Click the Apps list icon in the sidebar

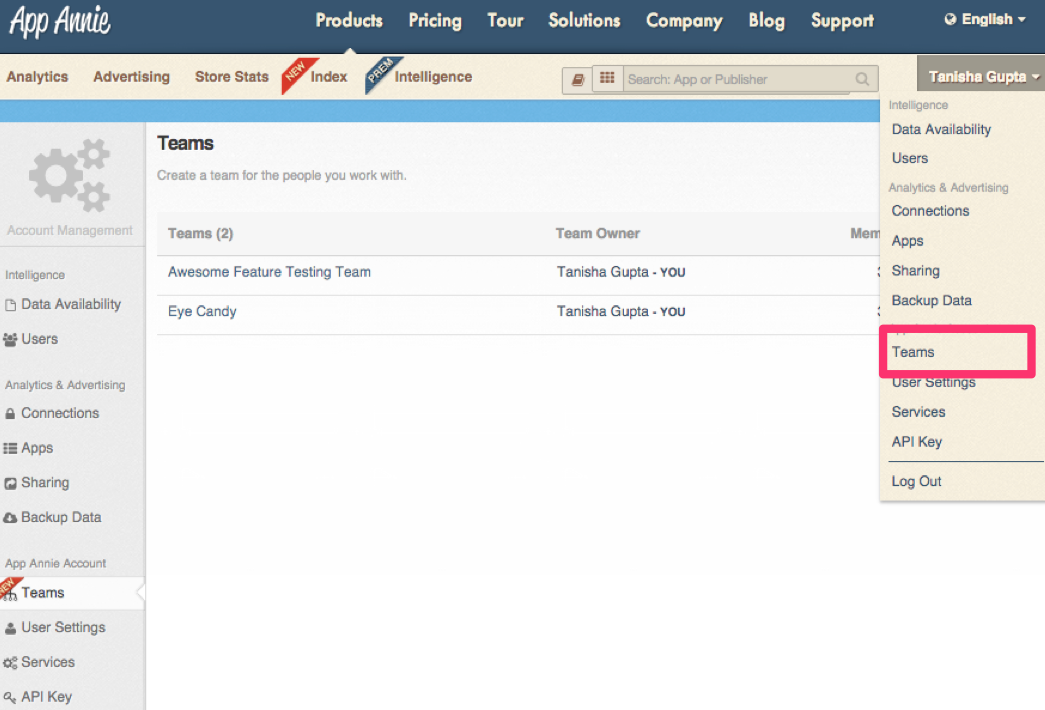[x=10, y=448]
